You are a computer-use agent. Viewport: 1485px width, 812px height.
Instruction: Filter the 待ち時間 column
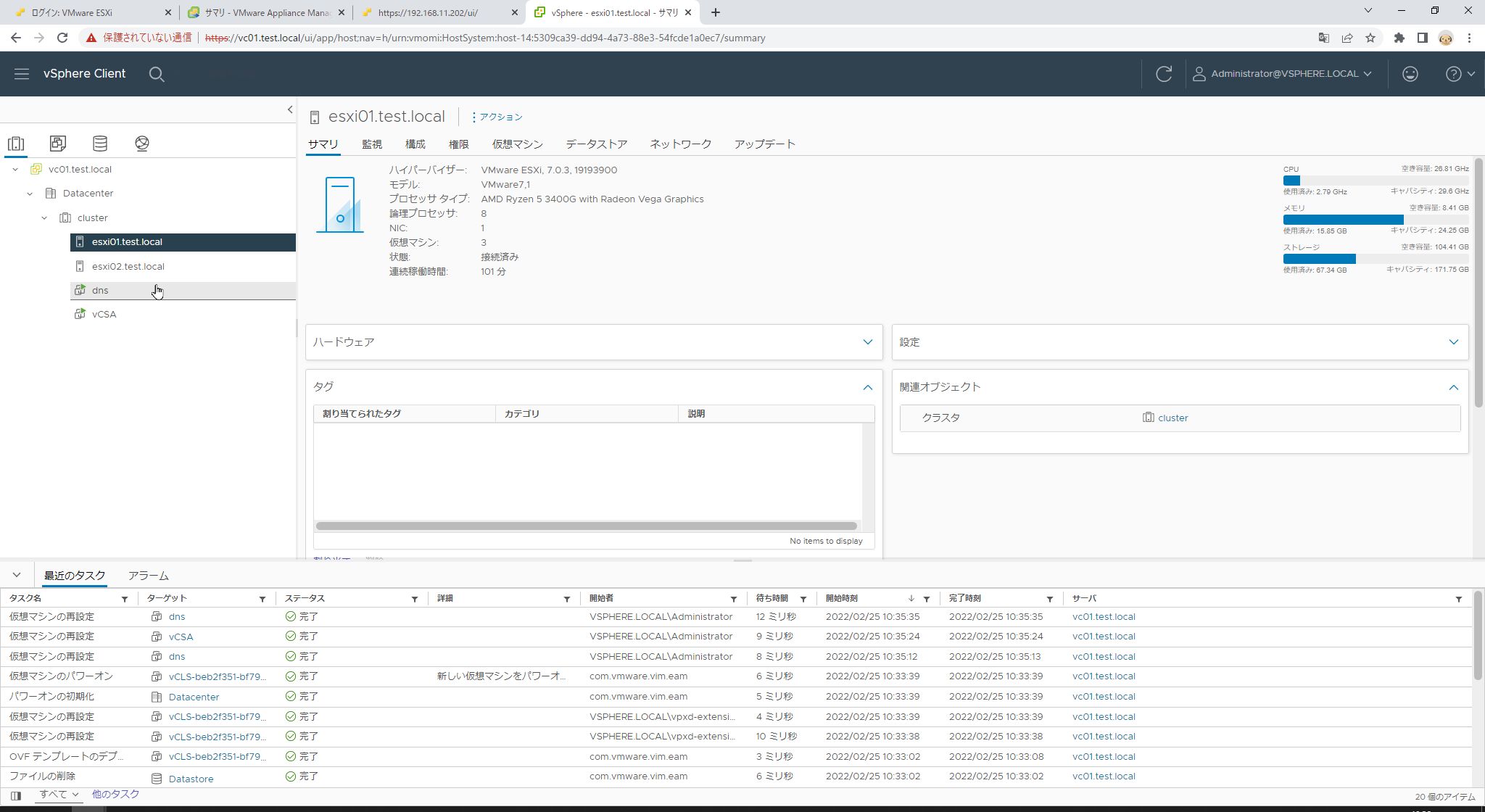pyautogui.click(x=803, y=599)
